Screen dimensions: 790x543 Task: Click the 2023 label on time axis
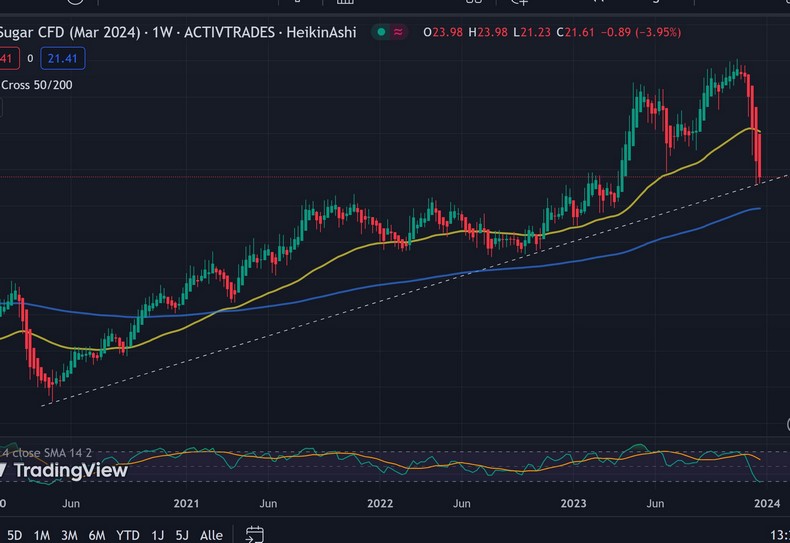[573, 503]
